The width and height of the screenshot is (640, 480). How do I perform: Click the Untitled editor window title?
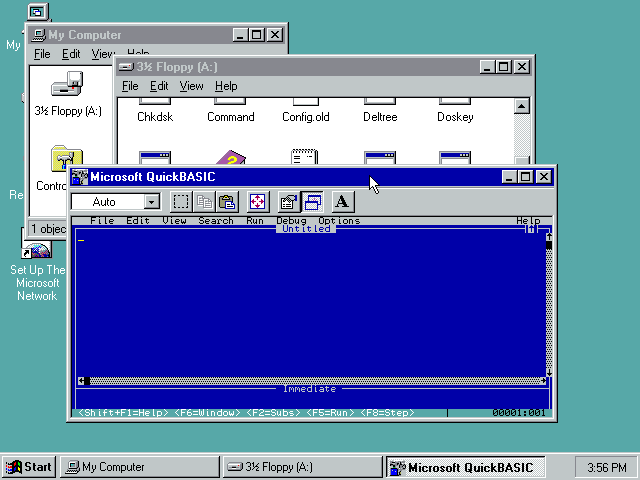click(306, 229)
